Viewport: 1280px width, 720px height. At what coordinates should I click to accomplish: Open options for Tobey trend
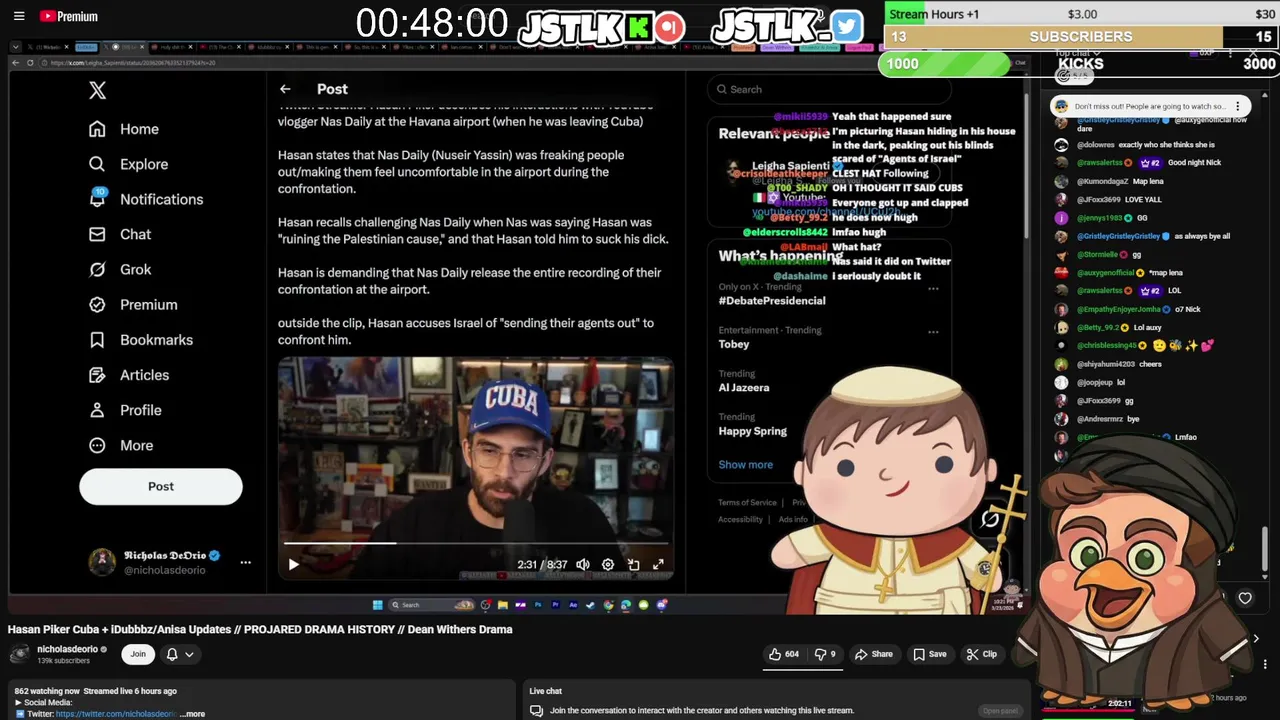pos(933,331)
